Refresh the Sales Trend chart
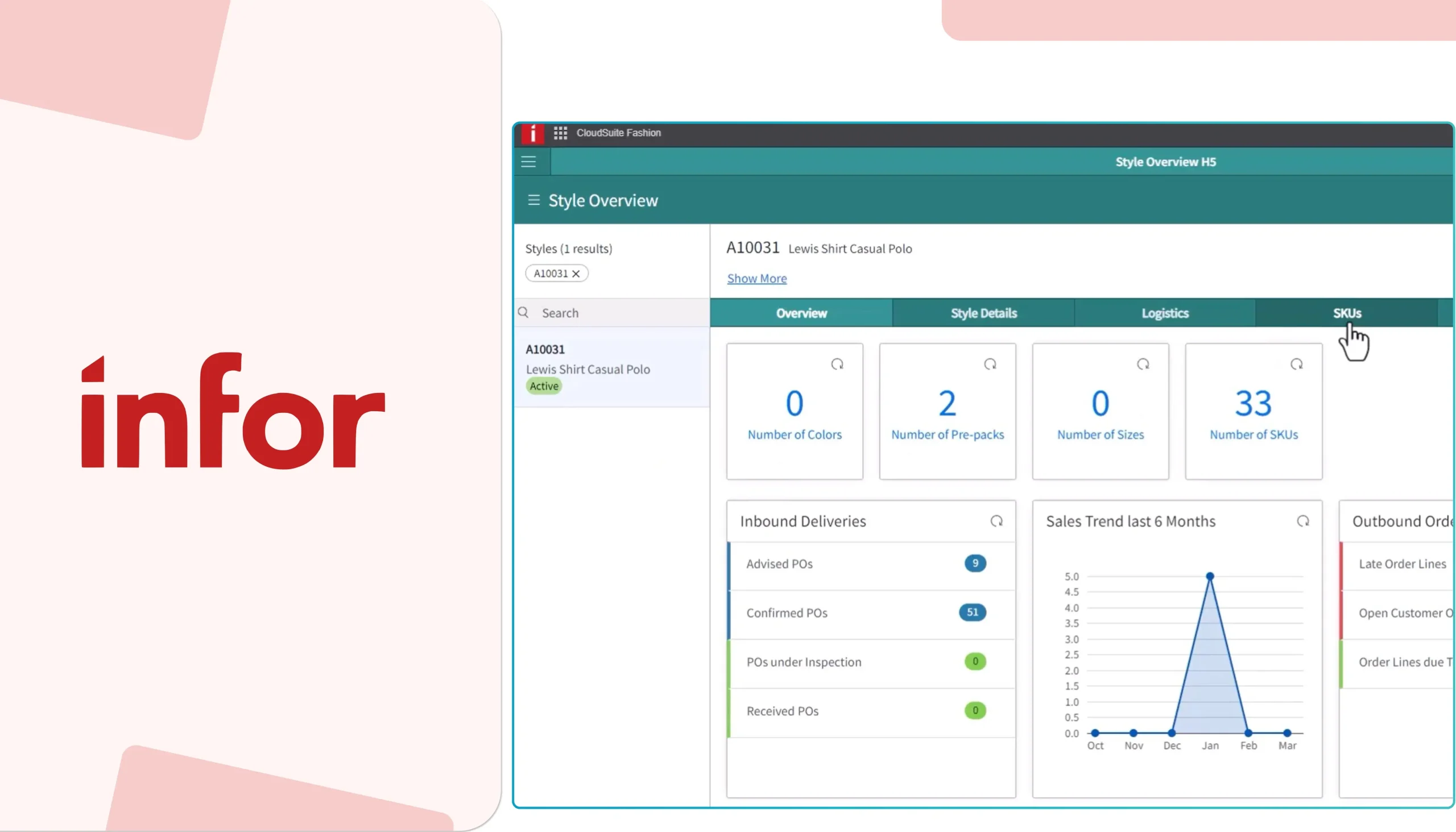 pos(1305,520)
